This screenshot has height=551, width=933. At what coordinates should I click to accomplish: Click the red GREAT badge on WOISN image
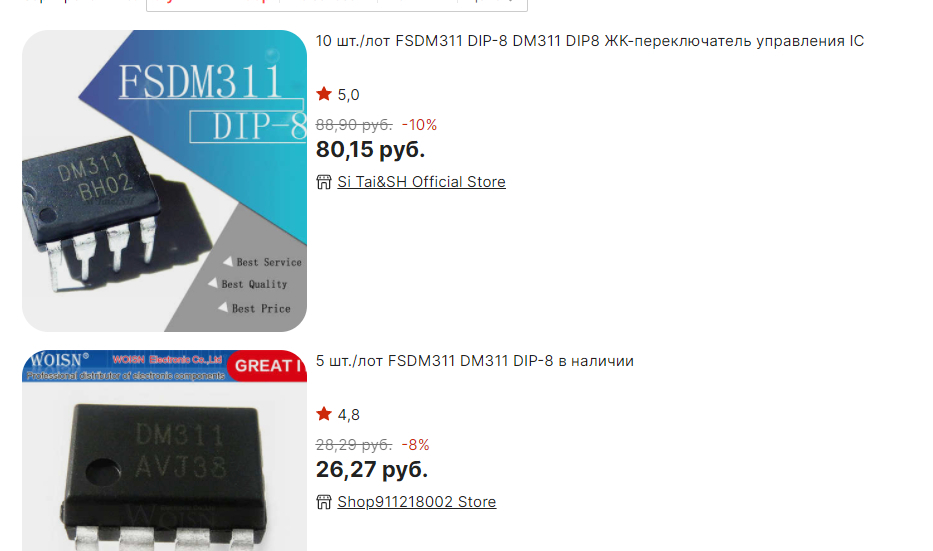coord(267,365)
